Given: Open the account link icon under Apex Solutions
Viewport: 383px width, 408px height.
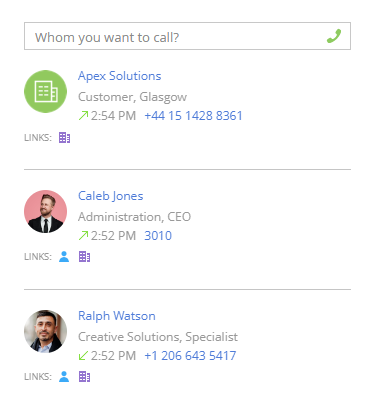Looking at the screenshot, I should 64,137.
